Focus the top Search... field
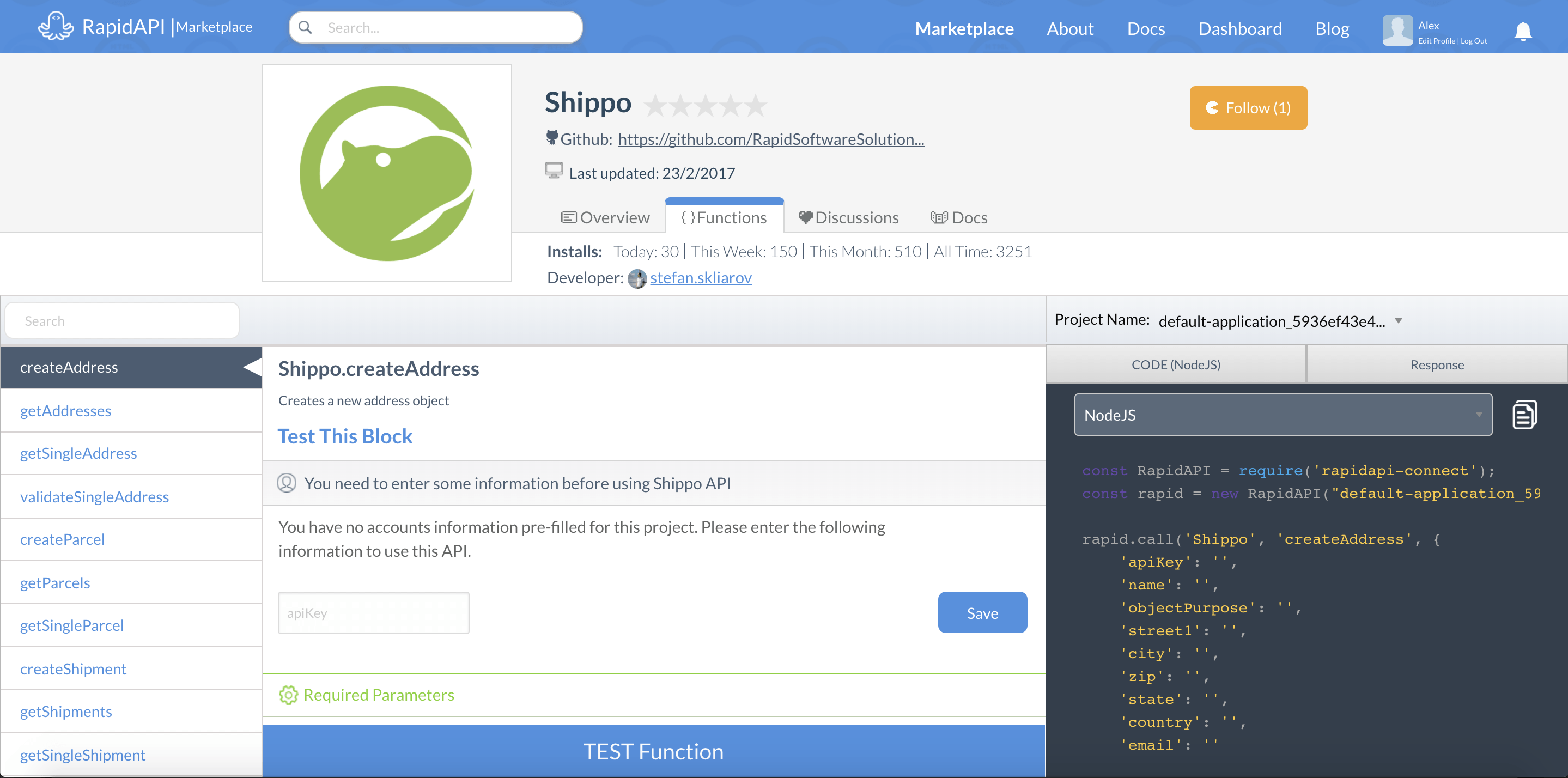Viewport: 1568px width, 778px height. pos(435,27)
